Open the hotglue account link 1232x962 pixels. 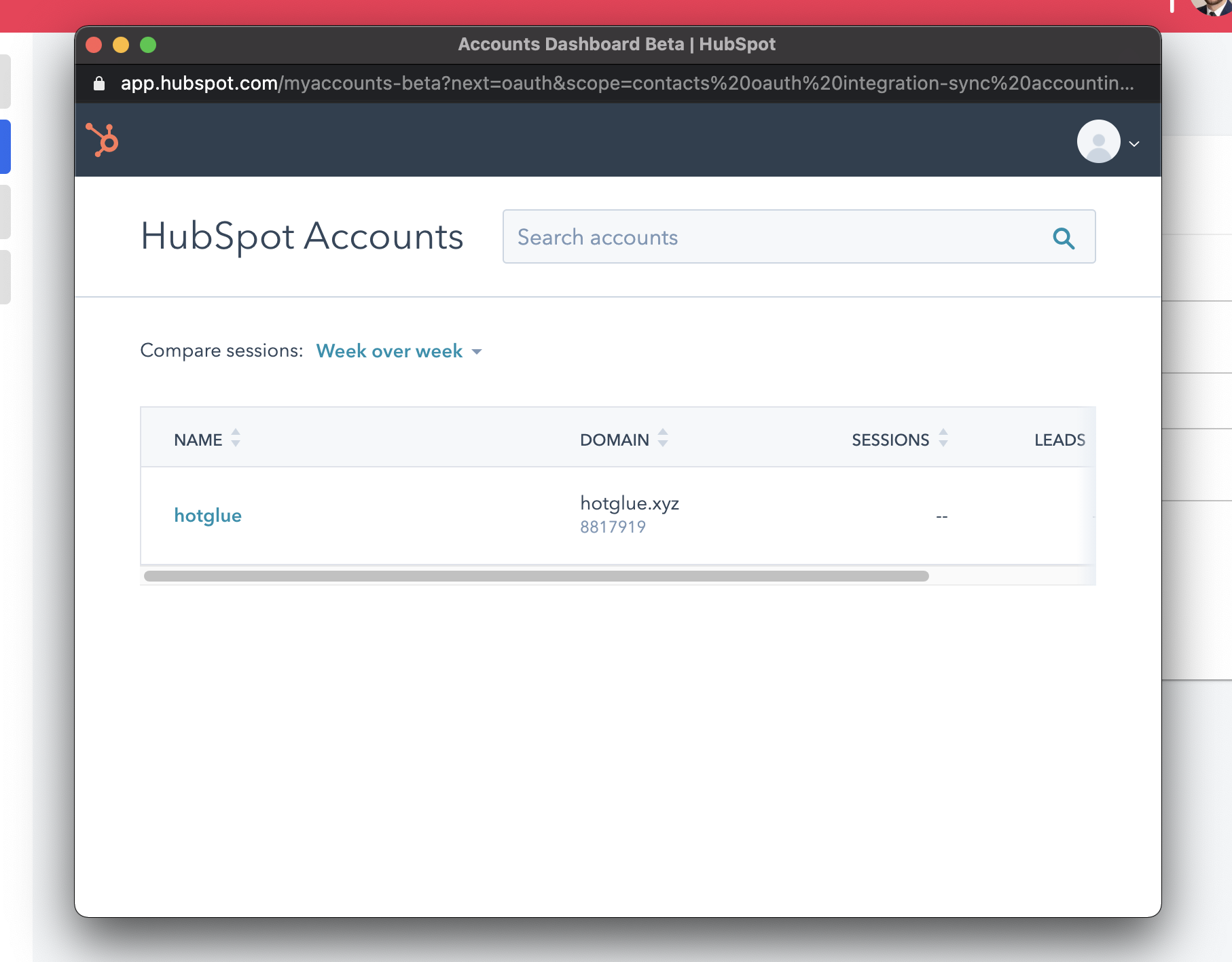(208, 516)
